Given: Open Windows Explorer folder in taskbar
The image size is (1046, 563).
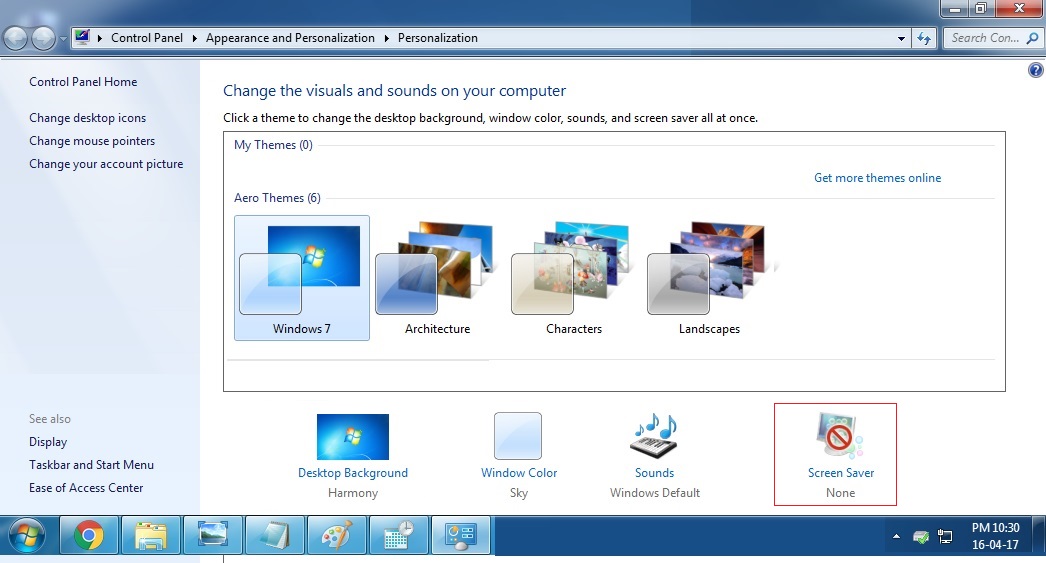Looking at the screenshot, I should [151, 534].
